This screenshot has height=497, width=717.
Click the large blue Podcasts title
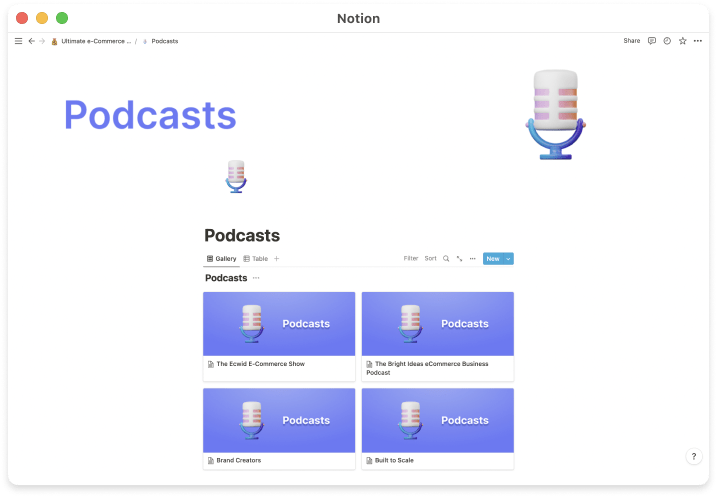coord(150,115)
